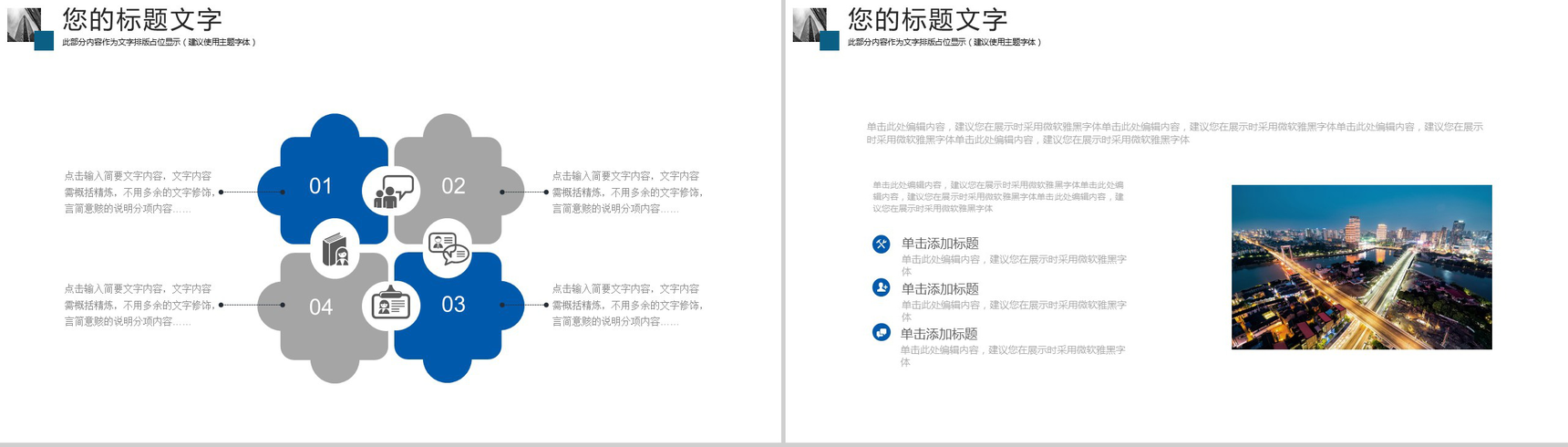Click the text block connected to piece 03
Image resolution: width=1568 pixels, height=447 pixels.
(x=627, y=305)
